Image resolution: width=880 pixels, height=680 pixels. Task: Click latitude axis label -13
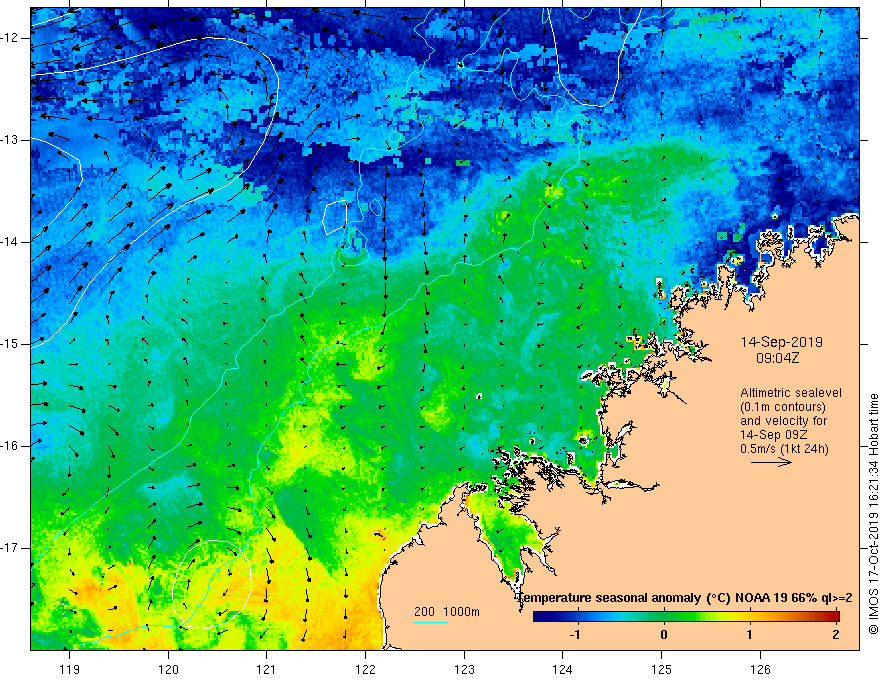tap(10, 140)
